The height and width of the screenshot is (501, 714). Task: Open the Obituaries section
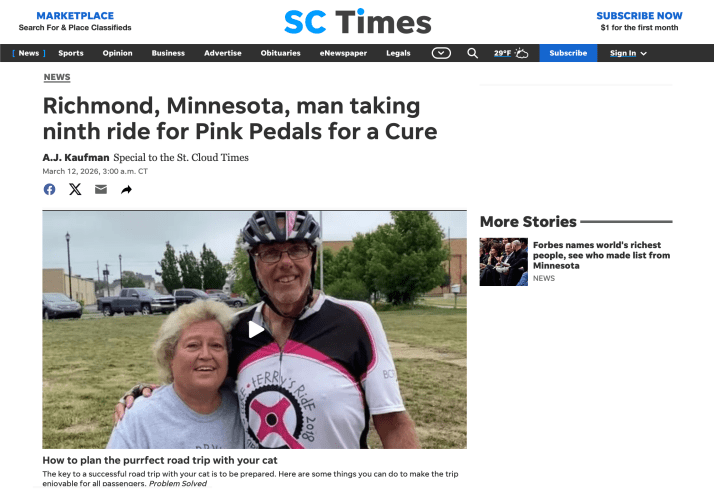(280, 53)
